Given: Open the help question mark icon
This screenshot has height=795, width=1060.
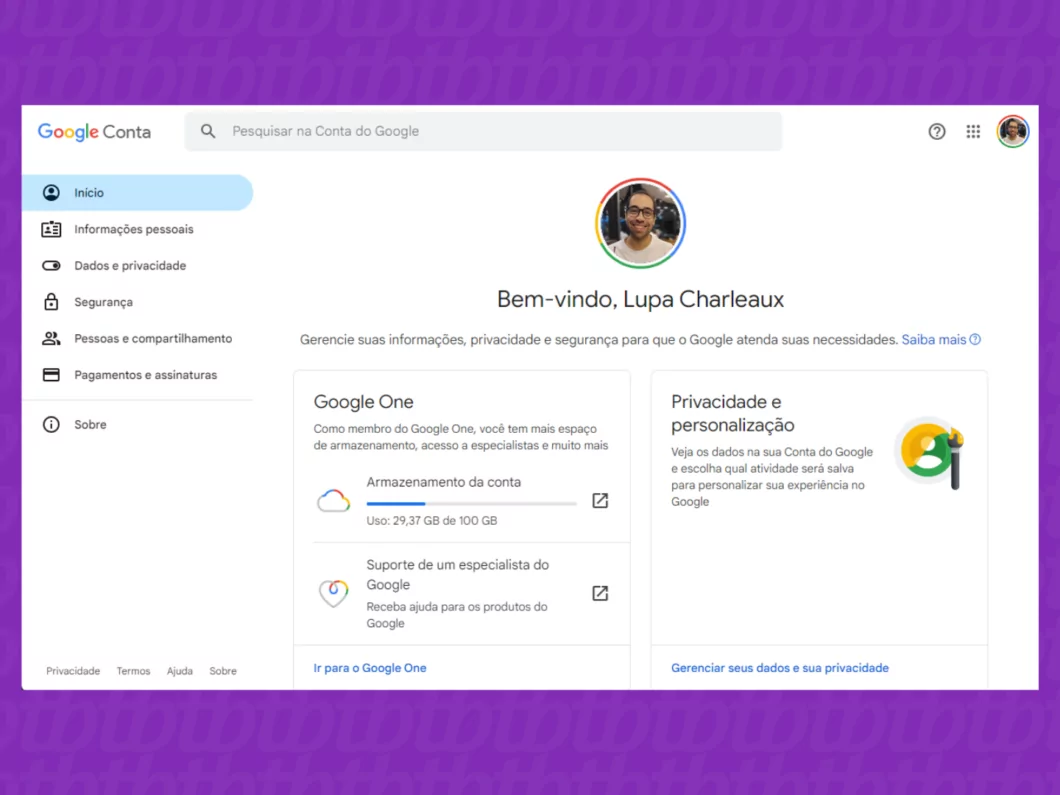Looking at the screenshot, I should coord(936,131).
